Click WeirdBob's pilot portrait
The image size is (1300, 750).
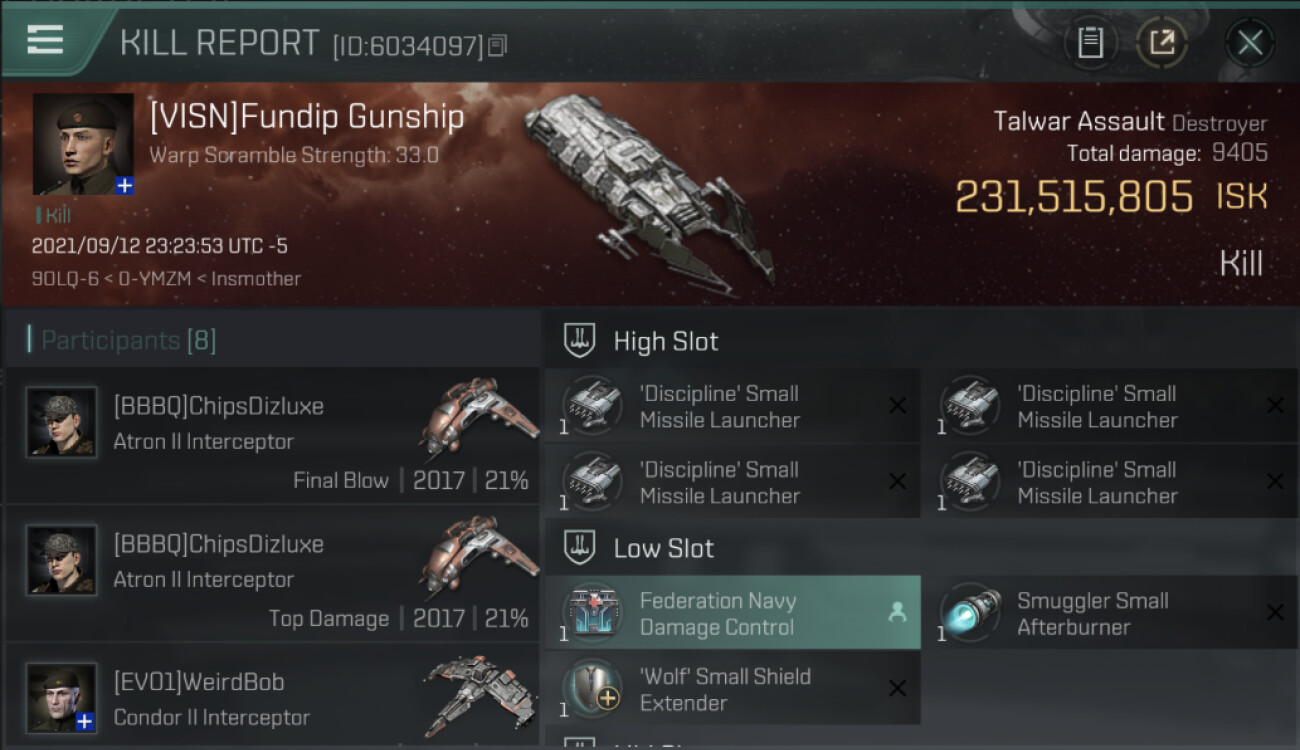(61, 697)
